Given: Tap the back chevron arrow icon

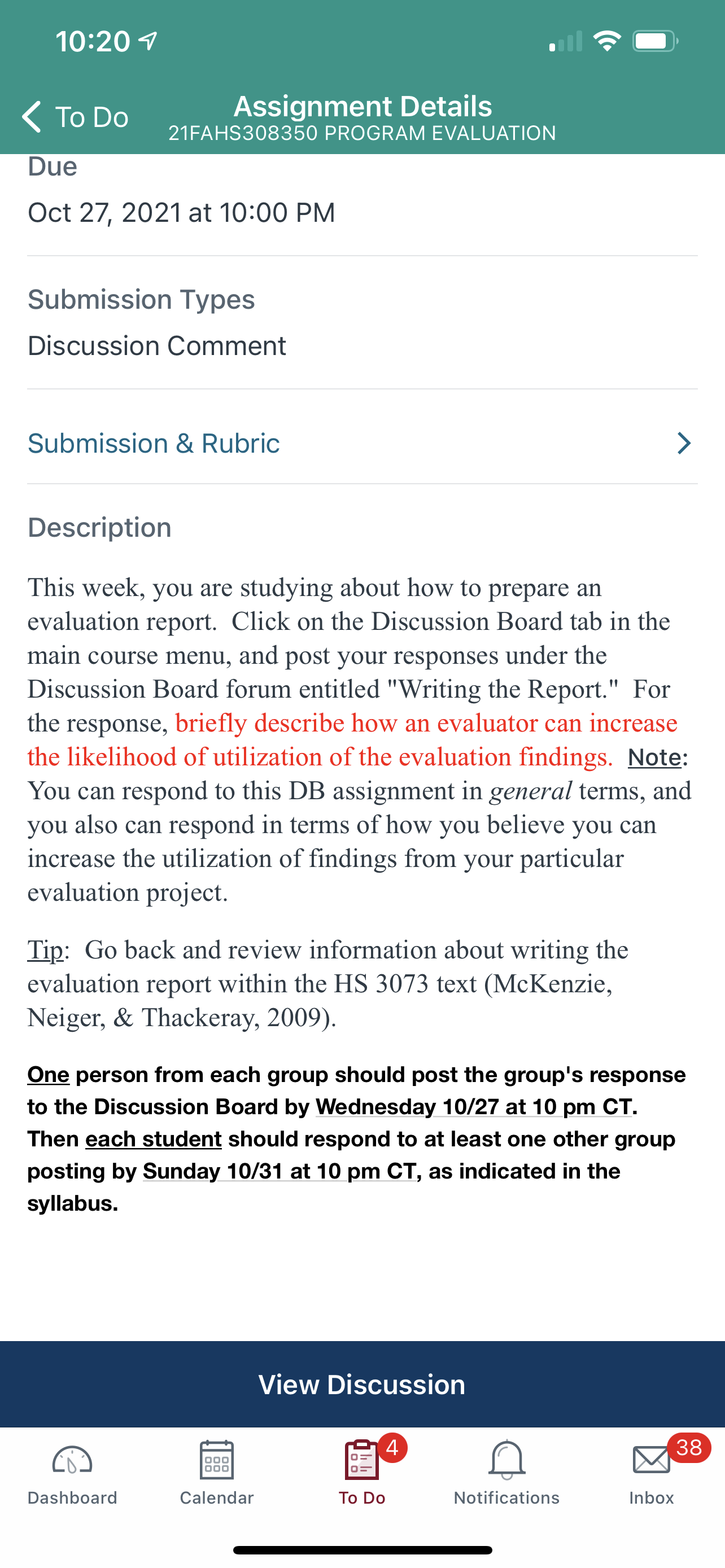Looking at the screenshot, I should 32,116.
